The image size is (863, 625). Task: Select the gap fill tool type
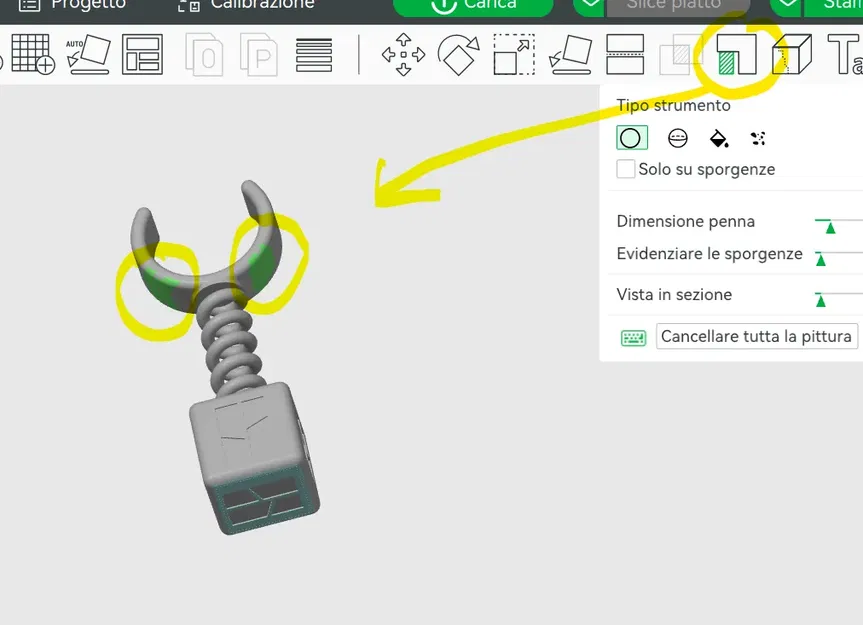click(758, 138)
